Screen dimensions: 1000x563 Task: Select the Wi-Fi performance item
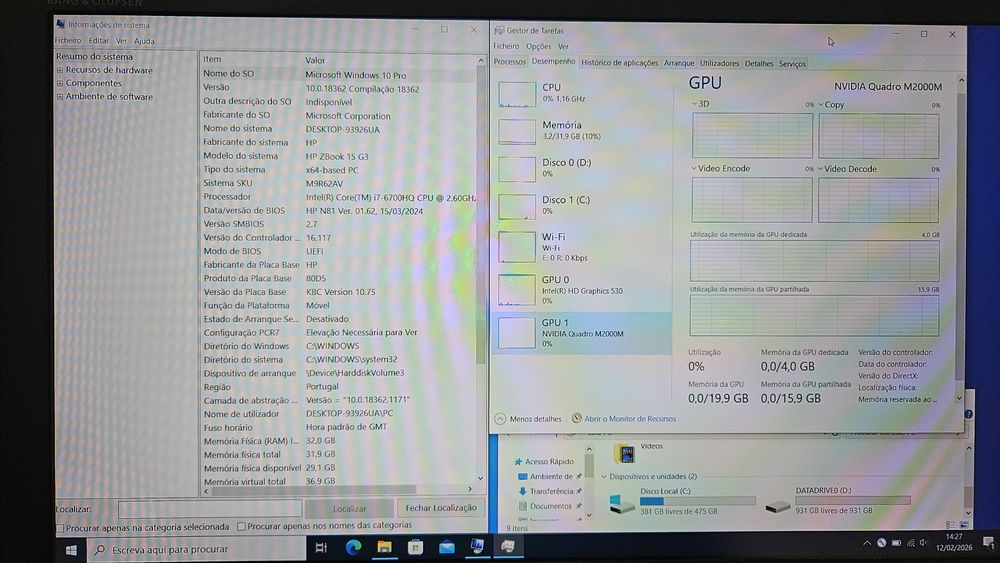coord(581,247)
